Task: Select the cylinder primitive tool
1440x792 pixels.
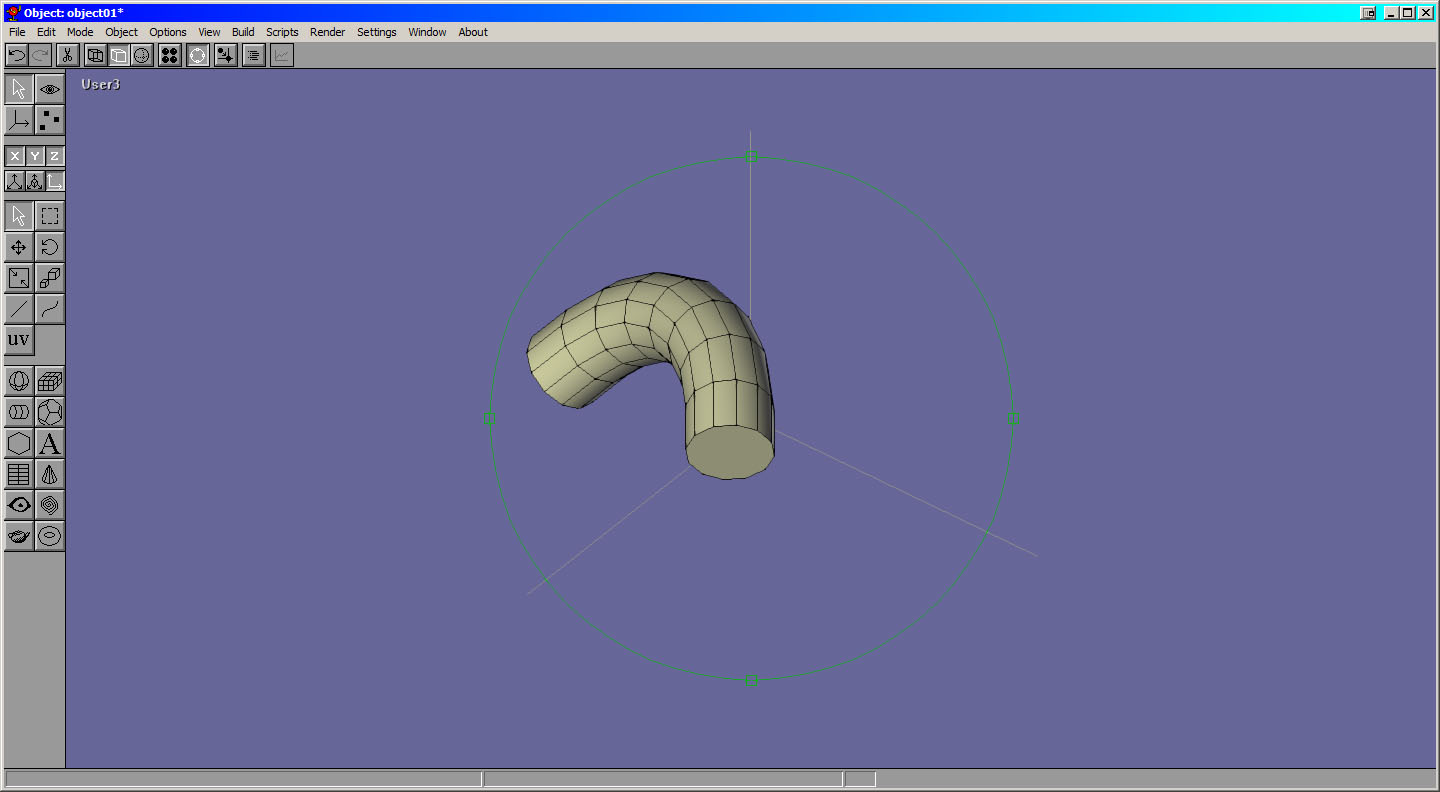Action: 19,412
